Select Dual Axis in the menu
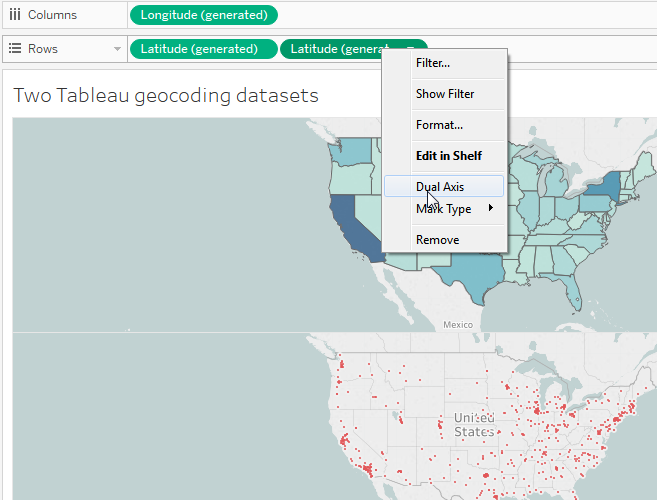657x500 pixels. click(x=440, y=187)
